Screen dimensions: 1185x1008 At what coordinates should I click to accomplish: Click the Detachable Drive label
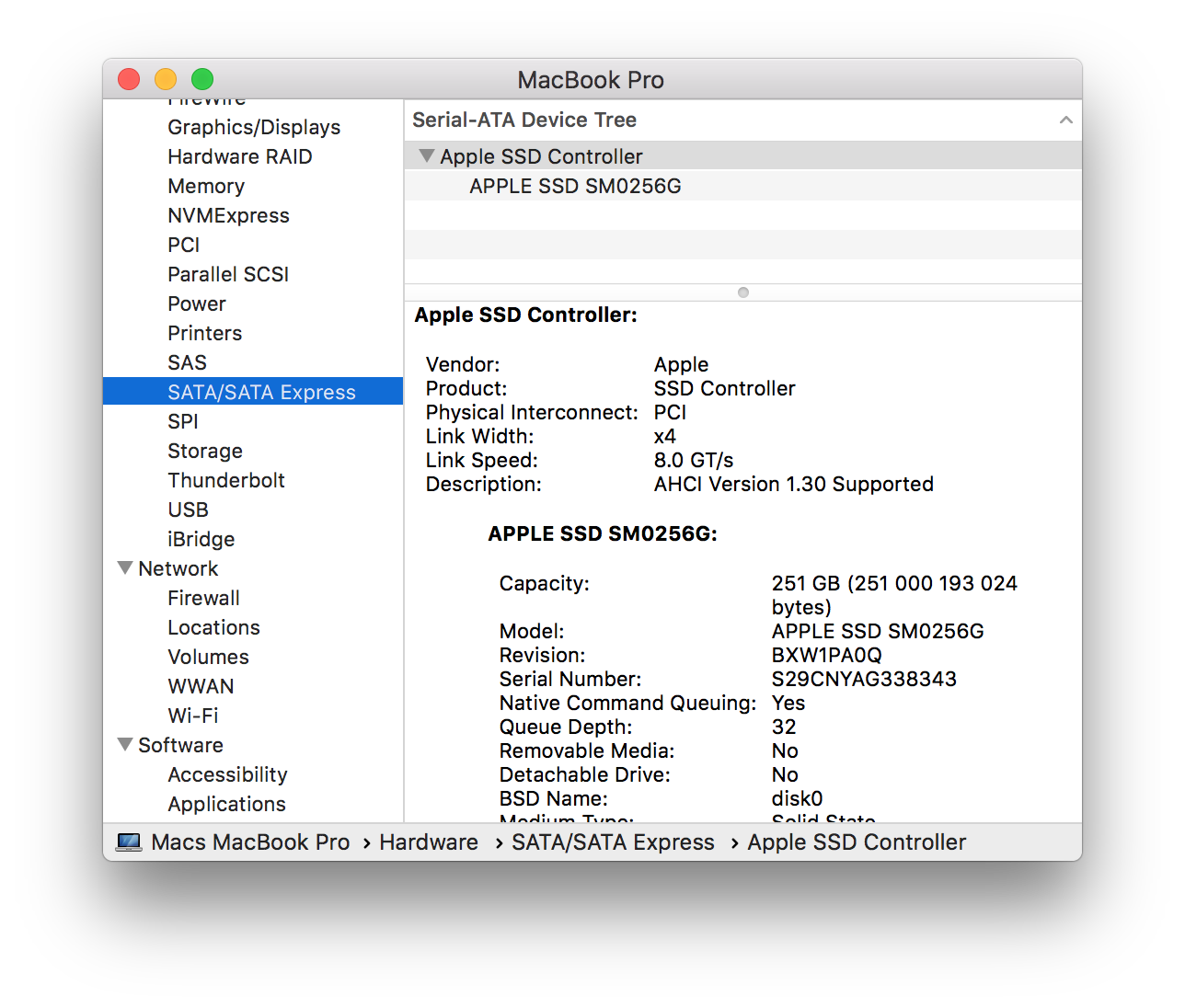585,774
